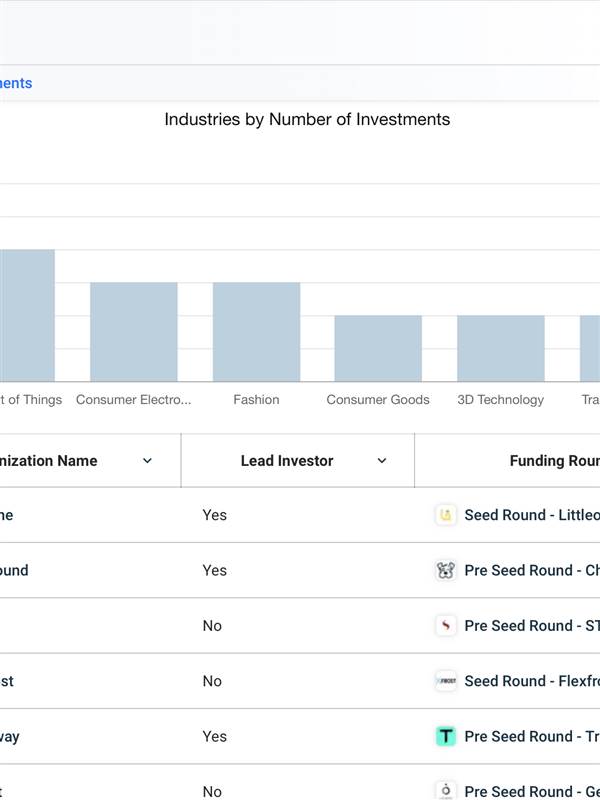Open the Lead Investor column sort chevron
This screenshot has height=800, width=600.
pos(382,461)
